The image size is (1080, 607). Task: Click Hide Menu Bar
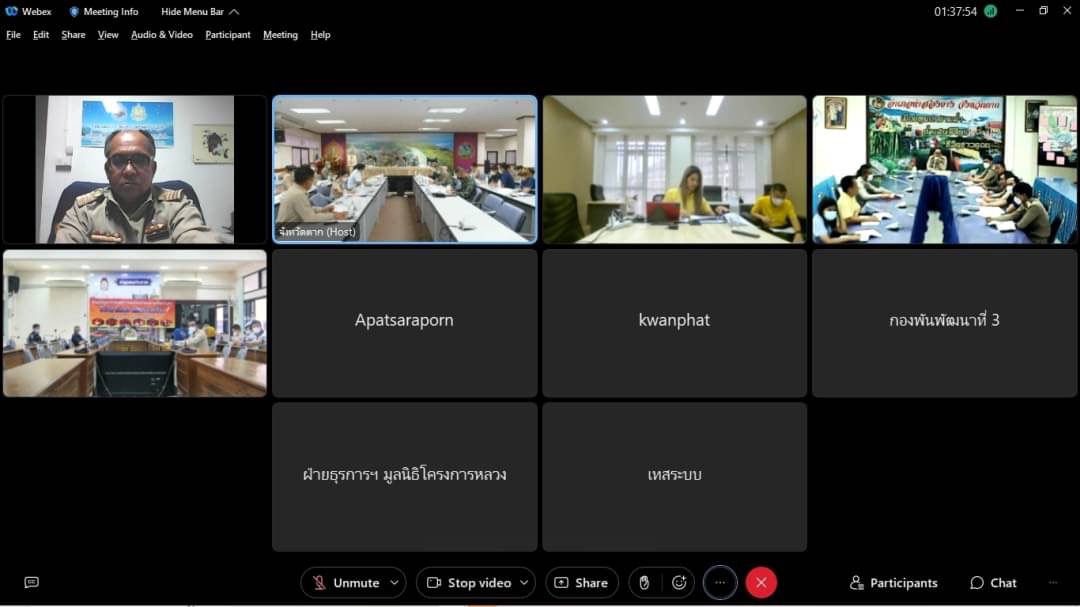coord(200,12)
